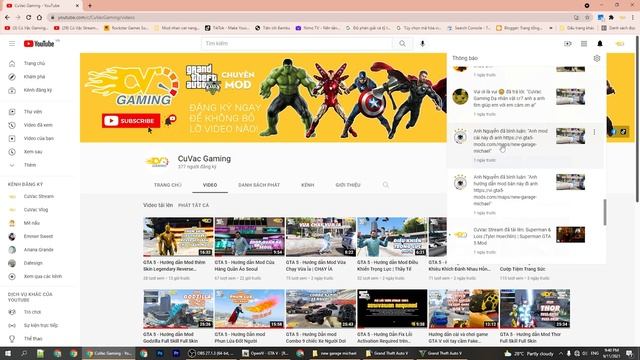Click the YouTube logo
Viewport: 640px width, 360px height.
pyautogui.click(x=39, y=43)
